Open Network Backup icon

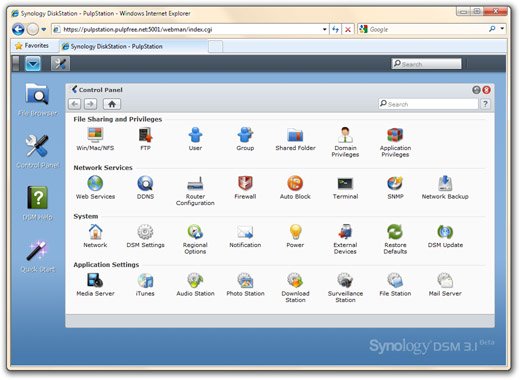click(x=445, y=187)
